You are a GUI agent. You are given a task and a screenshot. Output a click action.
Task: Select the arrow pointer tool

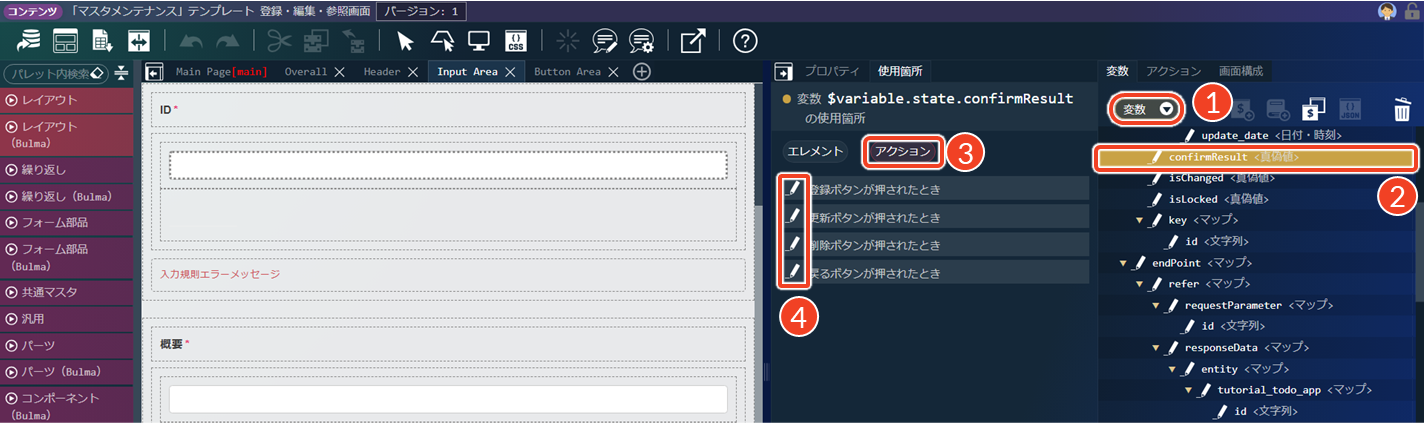405,41
